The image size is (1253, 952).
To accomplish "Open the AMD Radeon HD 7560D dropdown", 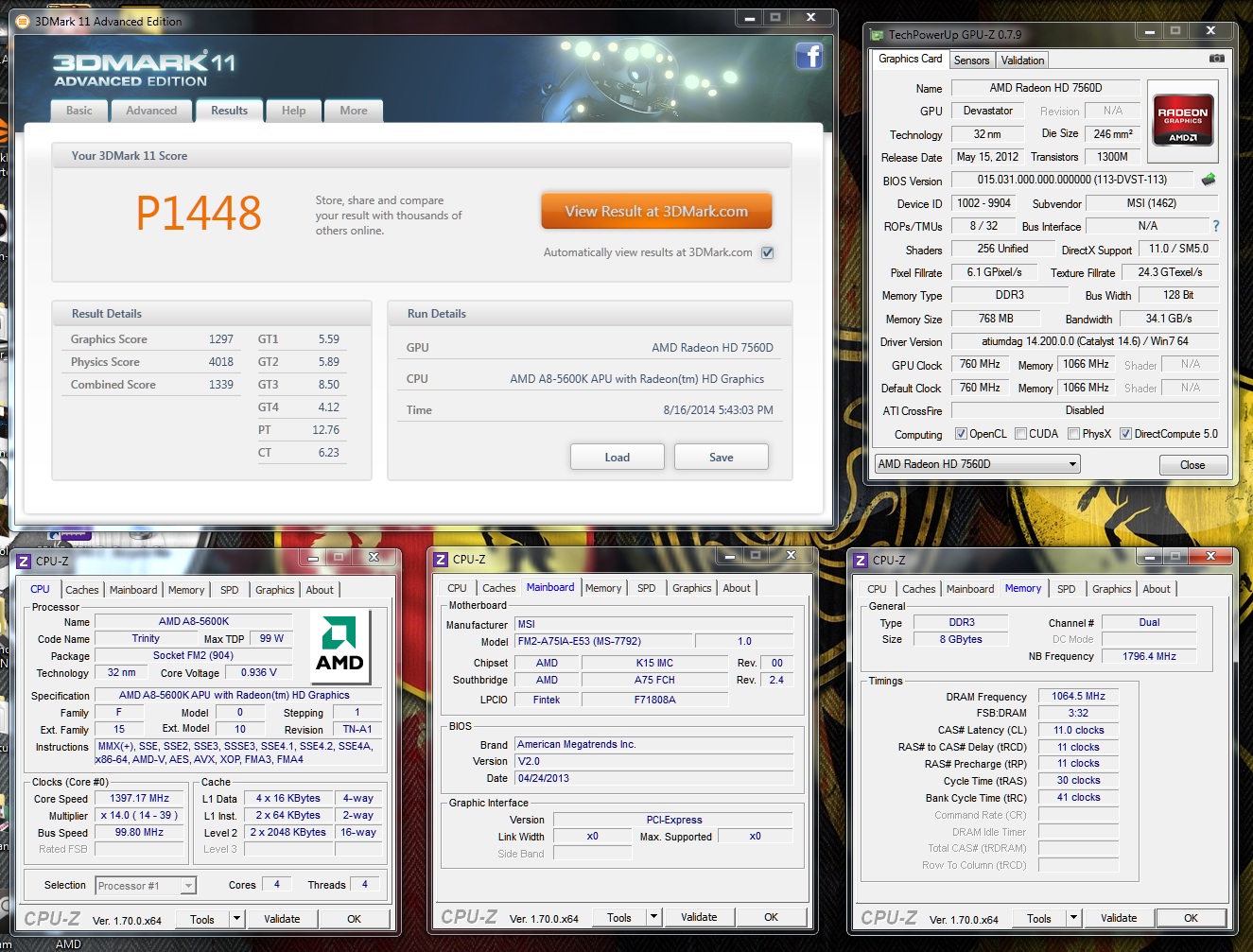I will click(977, 464).
